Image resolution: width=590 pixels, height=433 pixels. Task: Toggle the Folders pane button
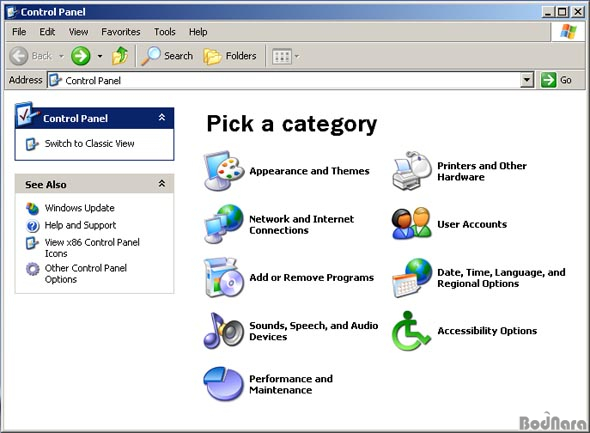pos(230,56)
